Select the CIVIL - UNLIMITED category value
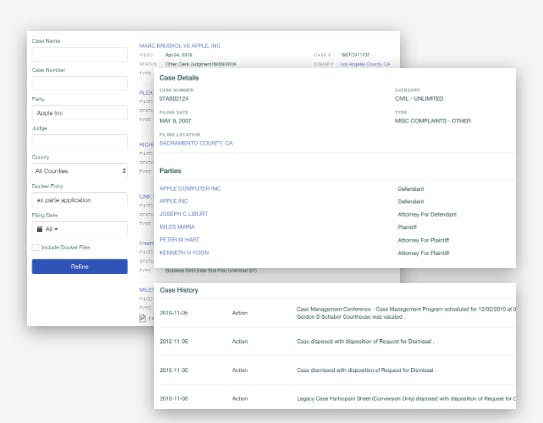 pyautogui.click(x=419, y=99)
